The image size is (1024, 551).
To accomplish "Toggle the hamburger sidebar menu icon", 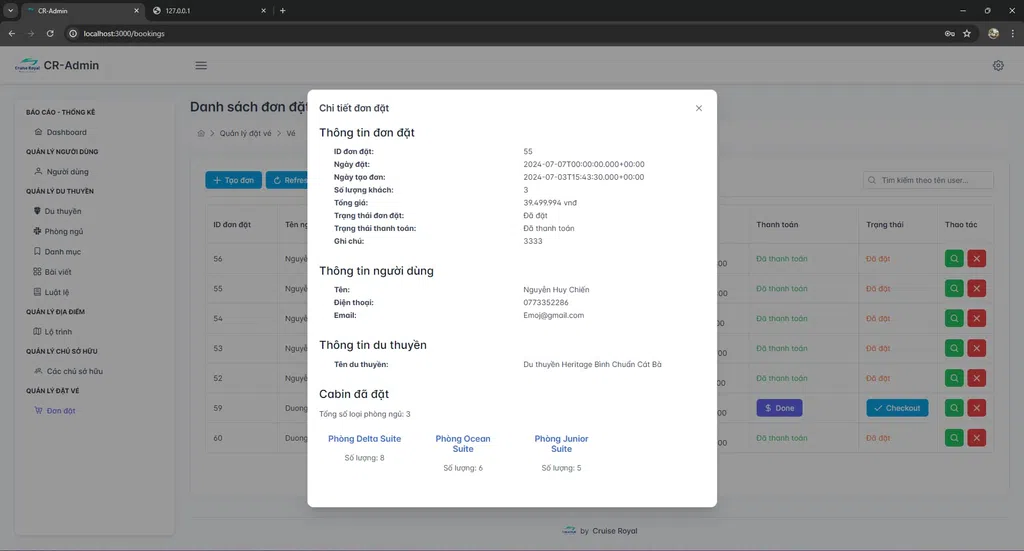I will [201, 66].
